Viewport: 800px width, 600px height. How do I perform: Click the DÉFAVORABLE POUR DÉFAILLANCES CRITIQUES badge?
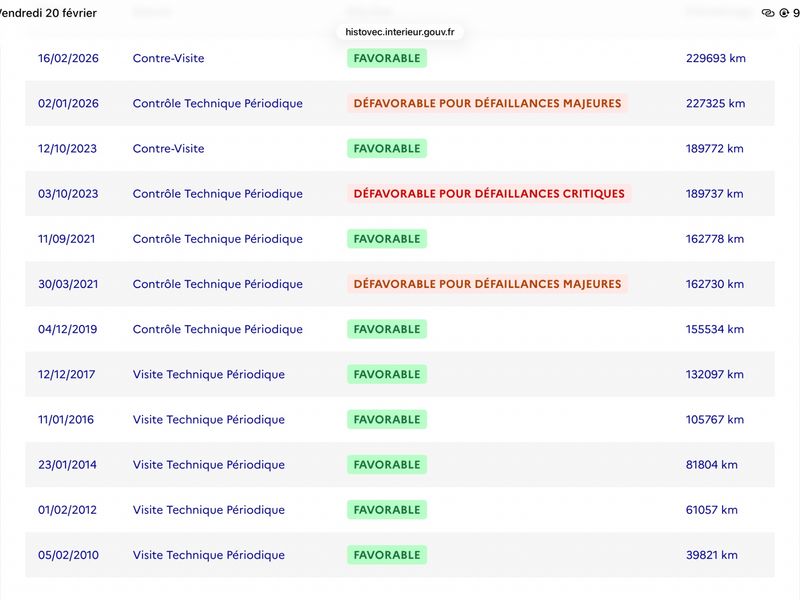click(x=489, y=194)
